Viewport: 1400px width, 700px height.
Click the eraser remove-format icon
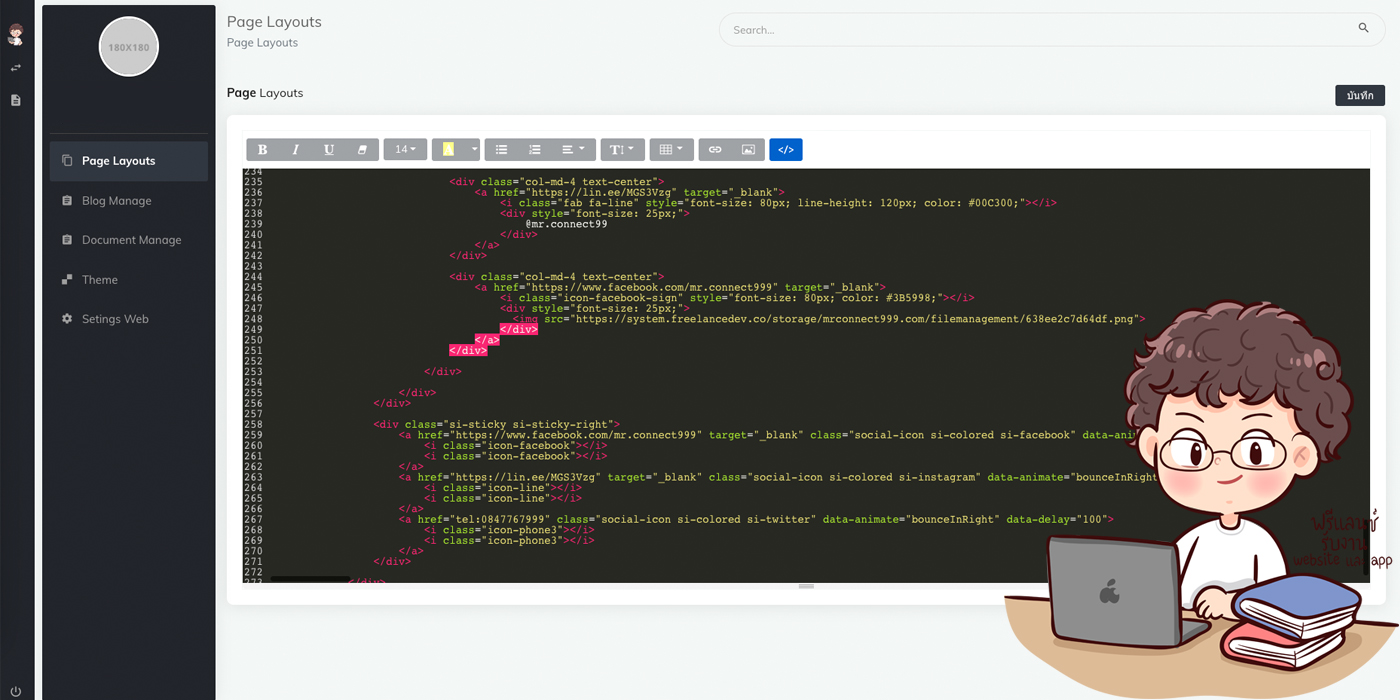click(362, 150)
